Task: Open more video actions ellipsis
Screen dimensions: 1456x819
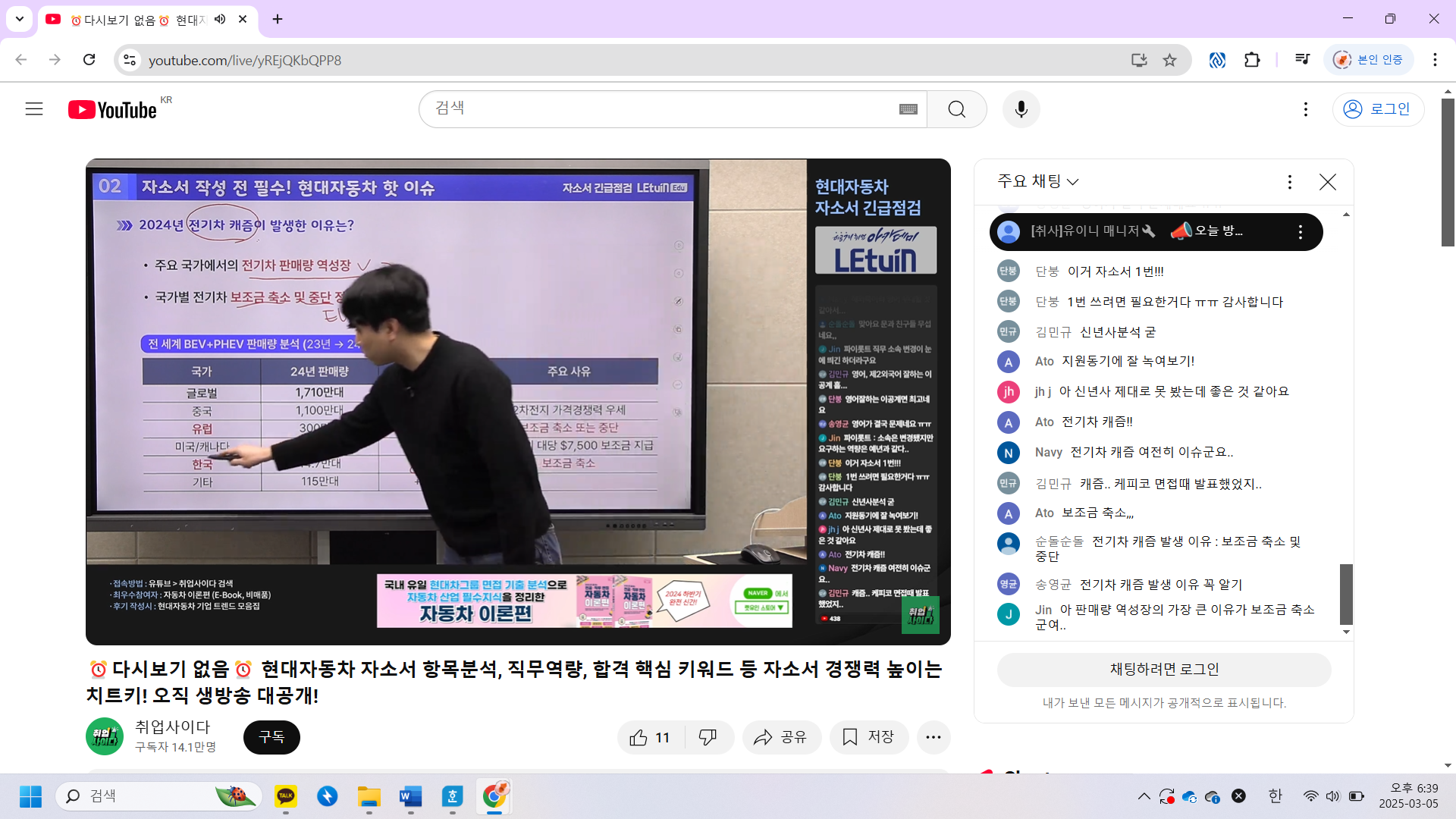Action: pyautogui.click(x=934, y=737)
